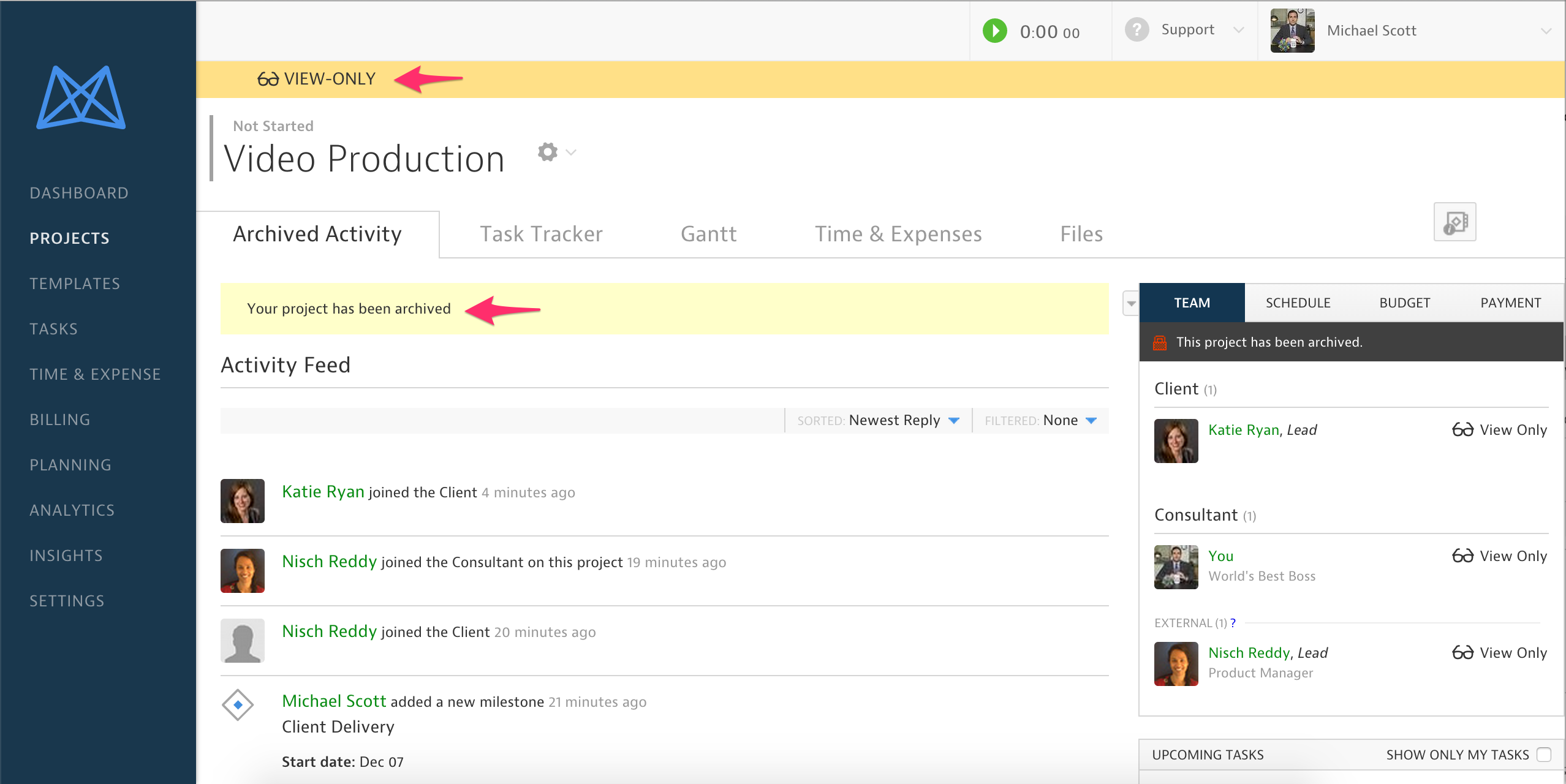Expand the Michael Scott user menu
This screenshot has height=784, width=1566.
[1546, 31]
